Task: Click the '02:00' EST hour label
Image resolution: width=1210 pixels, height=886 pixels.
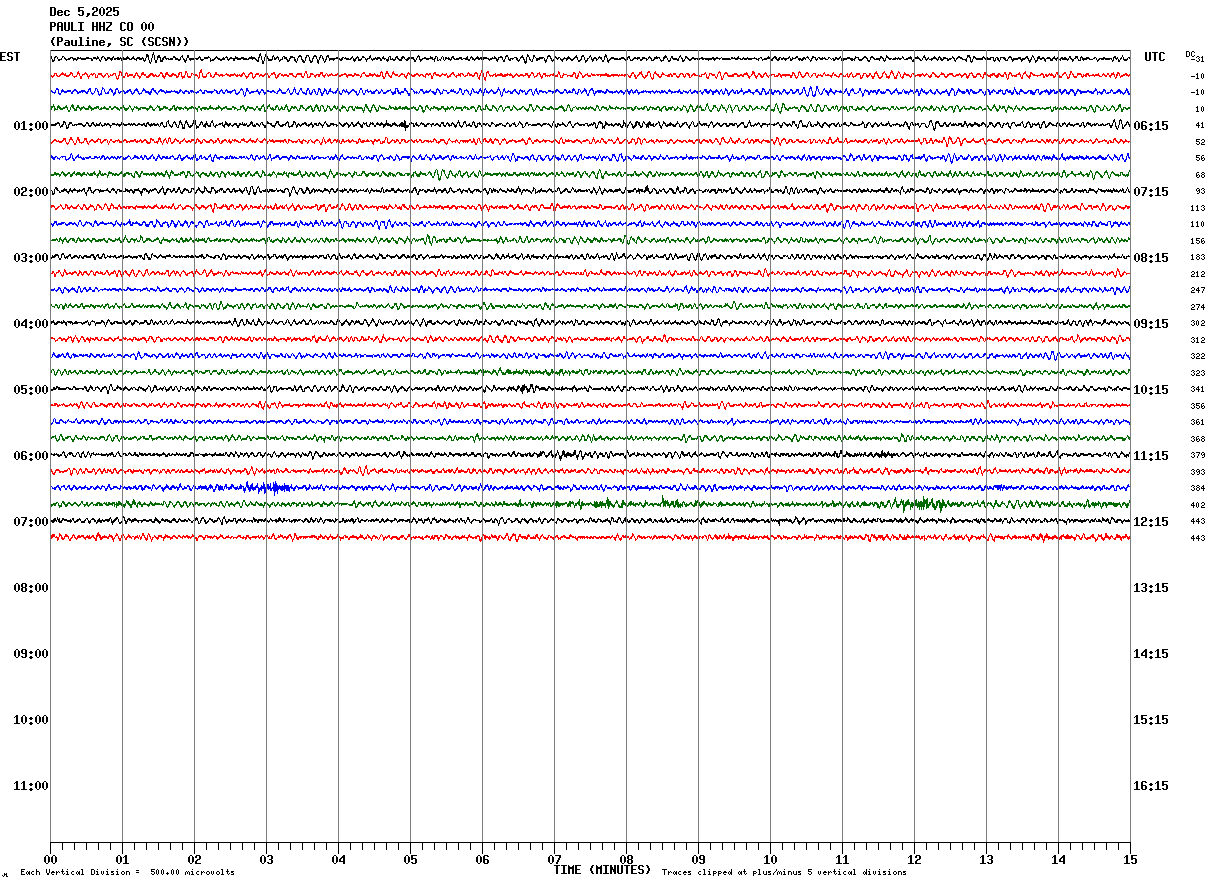Action: [31, 192]
